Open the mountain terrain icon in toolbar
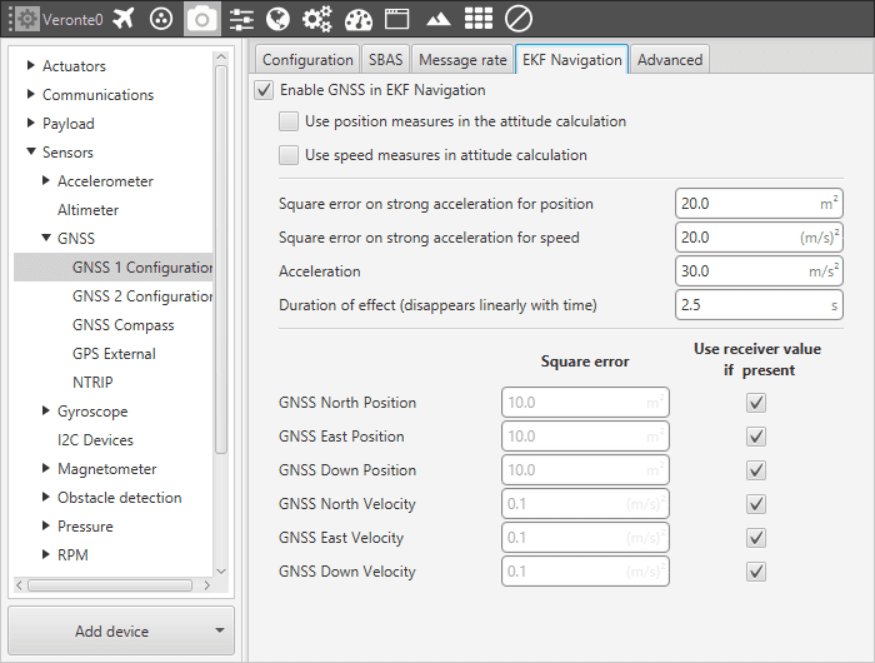Screen dimensions: 875x663 click(x=438, y=20)
